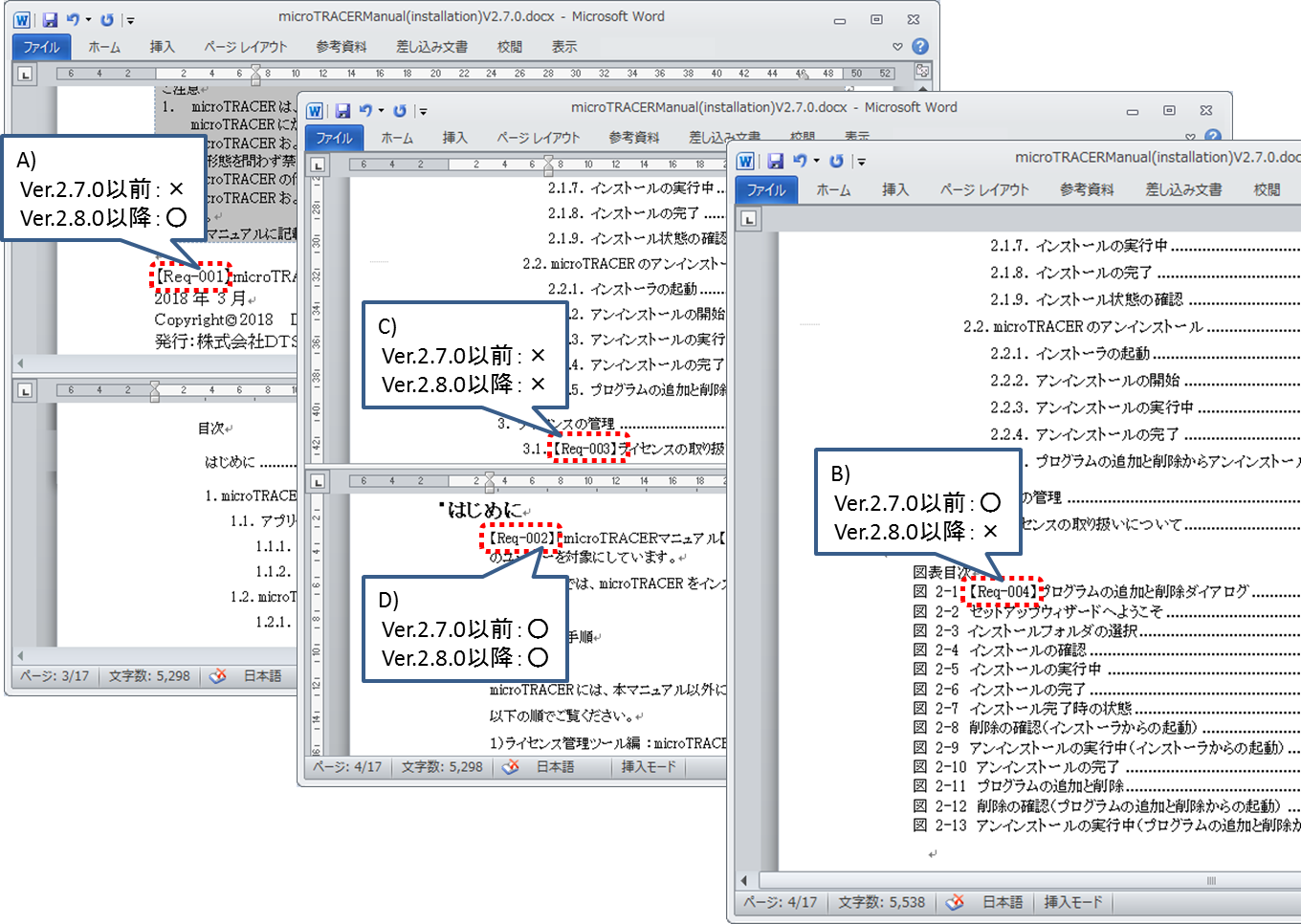Click Save icon in front-right Word window

coord(776,161)
